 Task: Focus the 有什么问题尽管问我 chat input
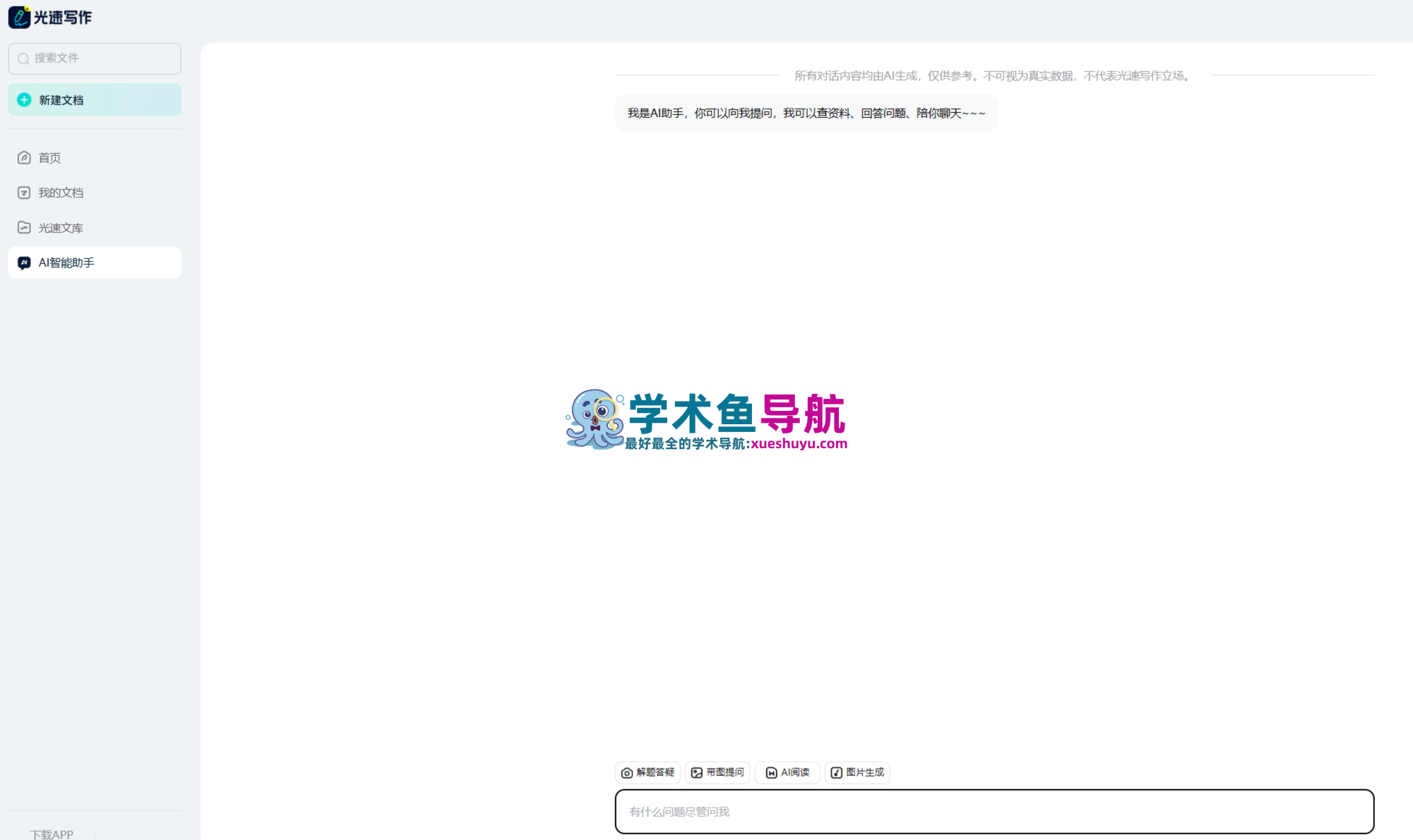click(994, 812)
